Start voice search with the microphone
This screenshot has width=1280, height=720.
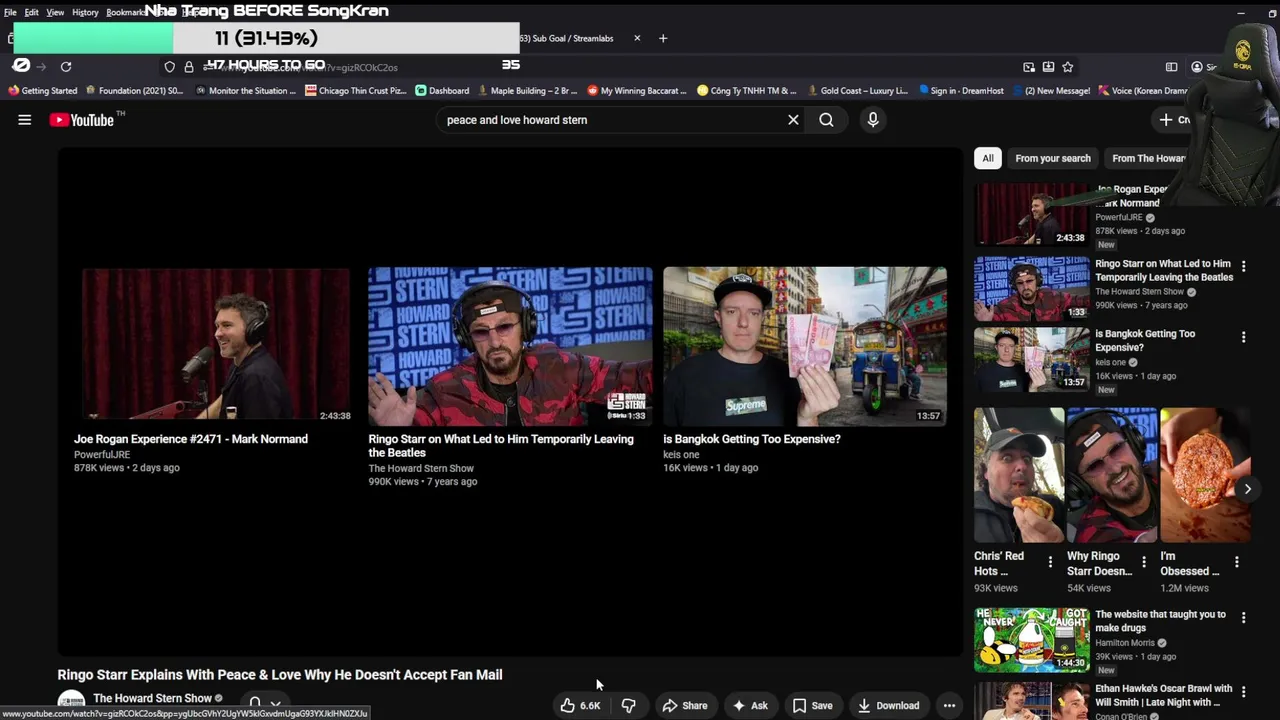coord(873,120)
